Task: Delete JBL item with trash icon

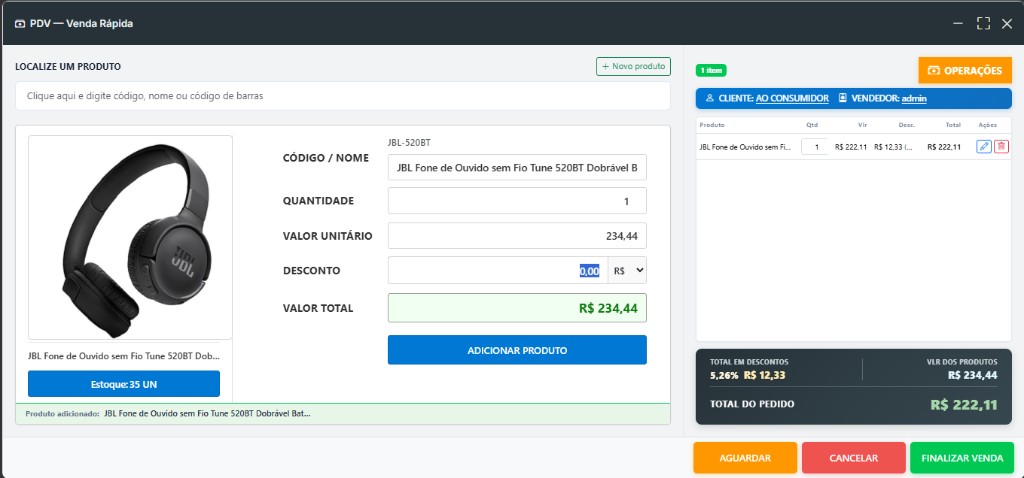Action: (1001, 147)
